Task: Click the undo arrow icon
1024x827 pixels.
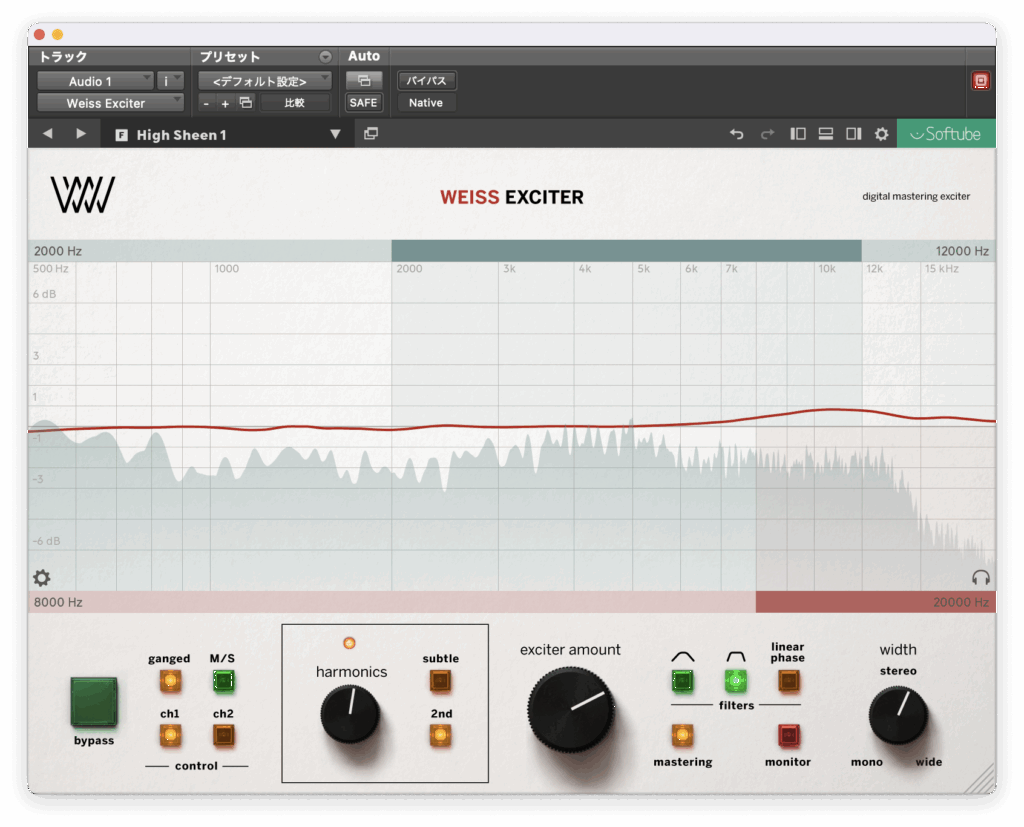Action: tap(737, 134)
